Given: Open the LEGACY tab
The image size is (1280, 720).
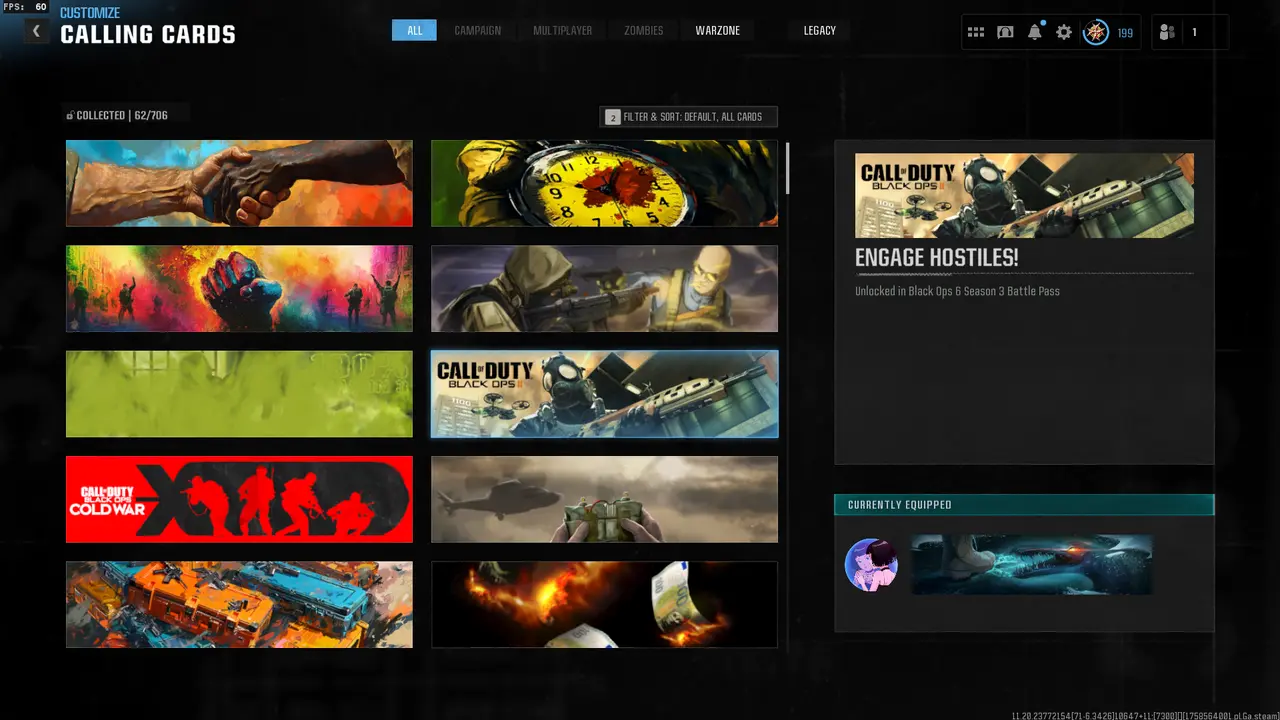Looking at the screenshot, I should coord(819,31).
